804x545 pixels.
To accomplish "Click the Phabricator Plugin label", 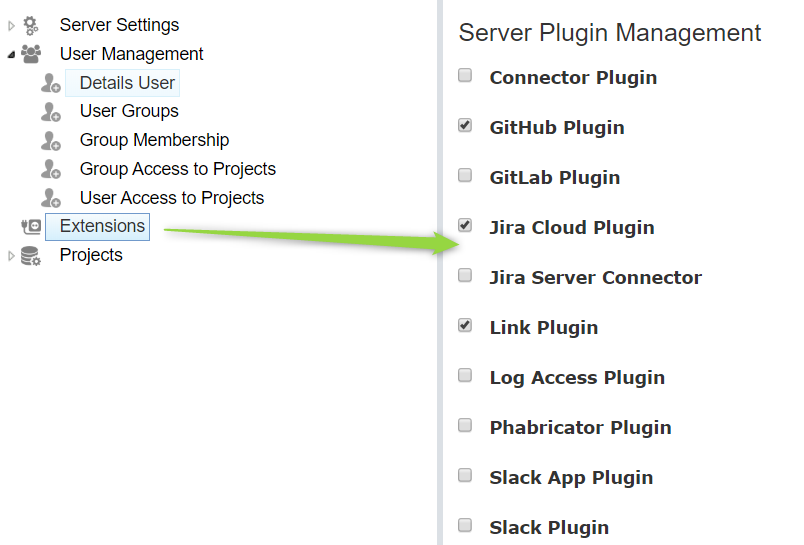I will coord(580,428).
